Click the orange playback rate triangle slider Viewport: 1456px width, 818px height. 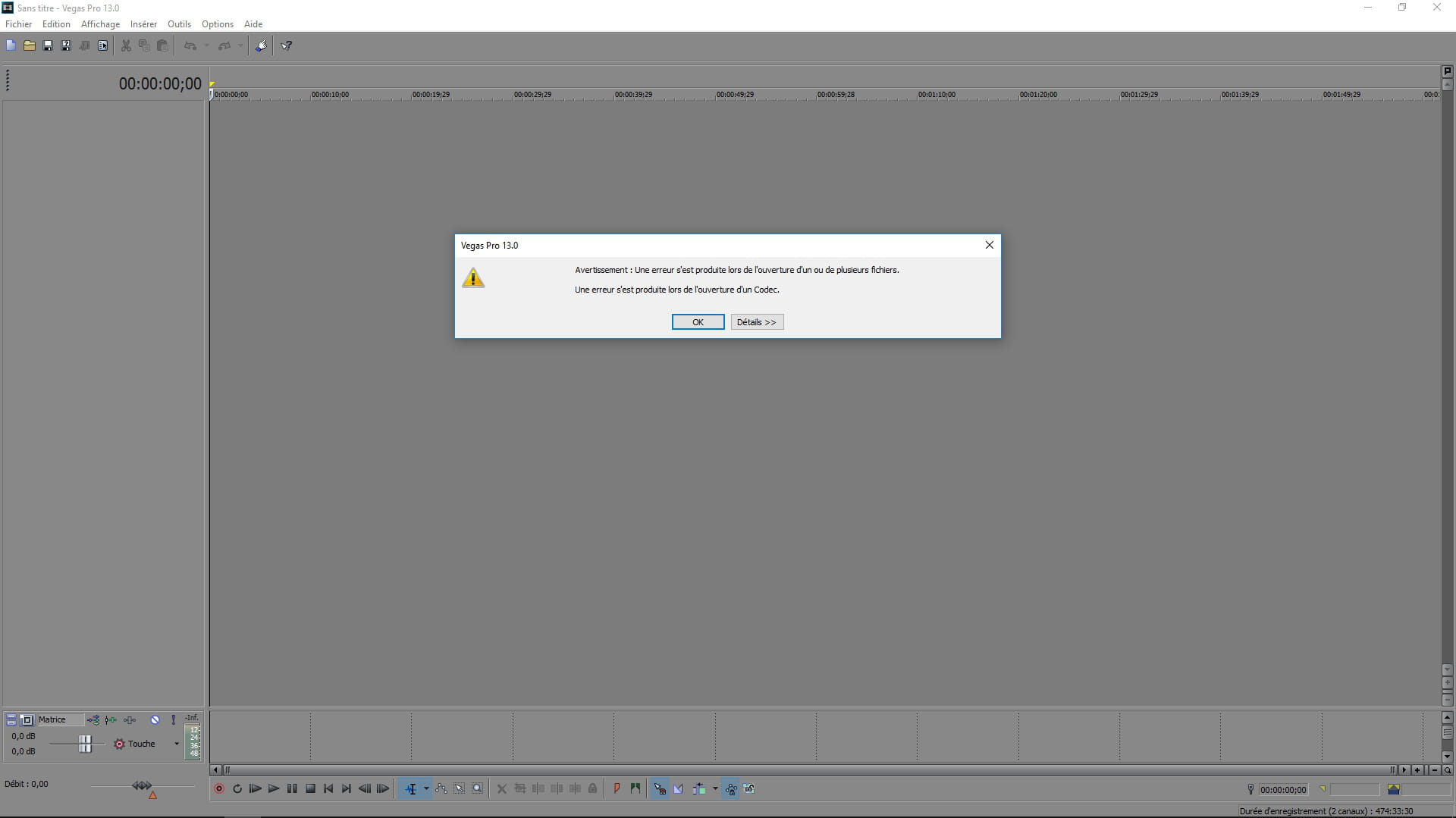(152, 795)
